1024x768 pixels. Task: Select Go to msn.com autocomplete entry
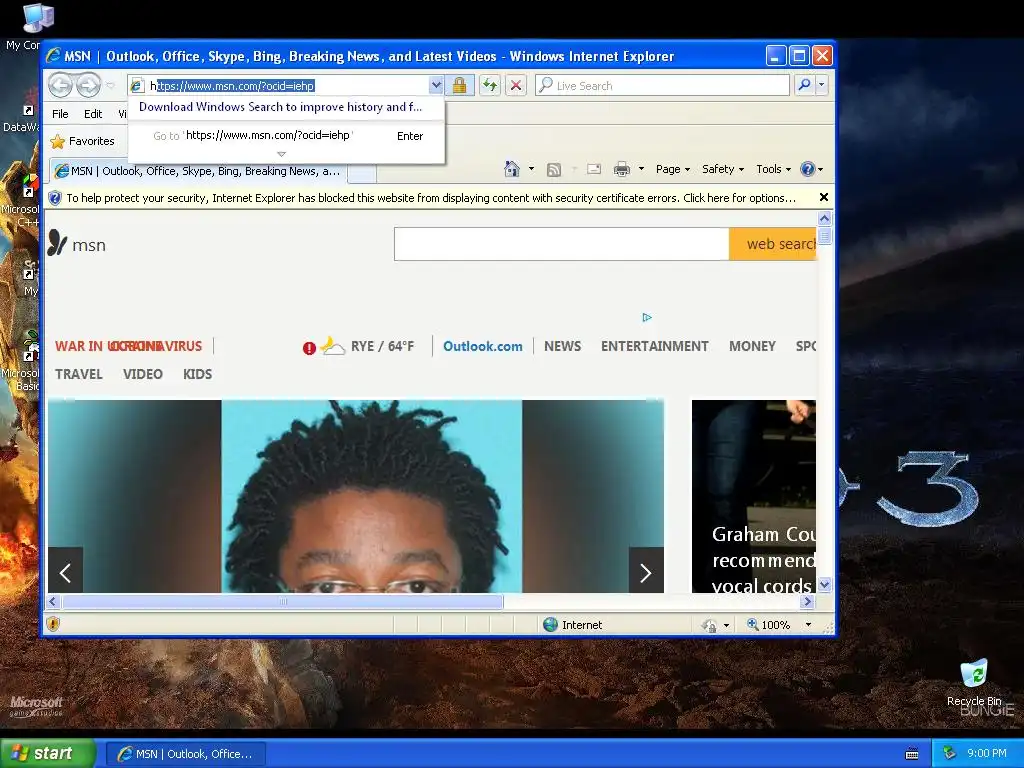click(x=286, y=135)
